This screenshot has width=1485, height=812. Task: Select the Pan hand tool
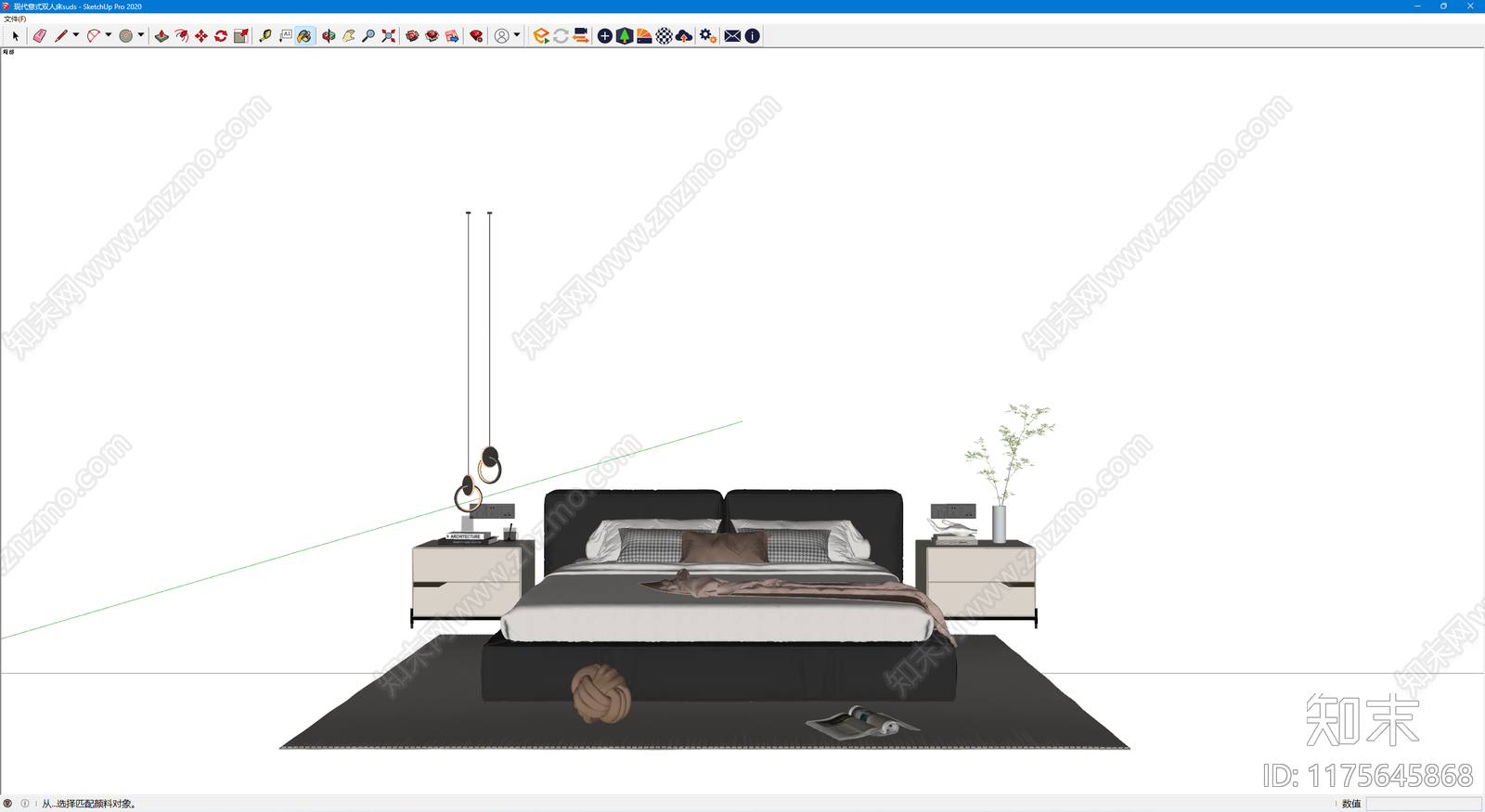point(349,36)
